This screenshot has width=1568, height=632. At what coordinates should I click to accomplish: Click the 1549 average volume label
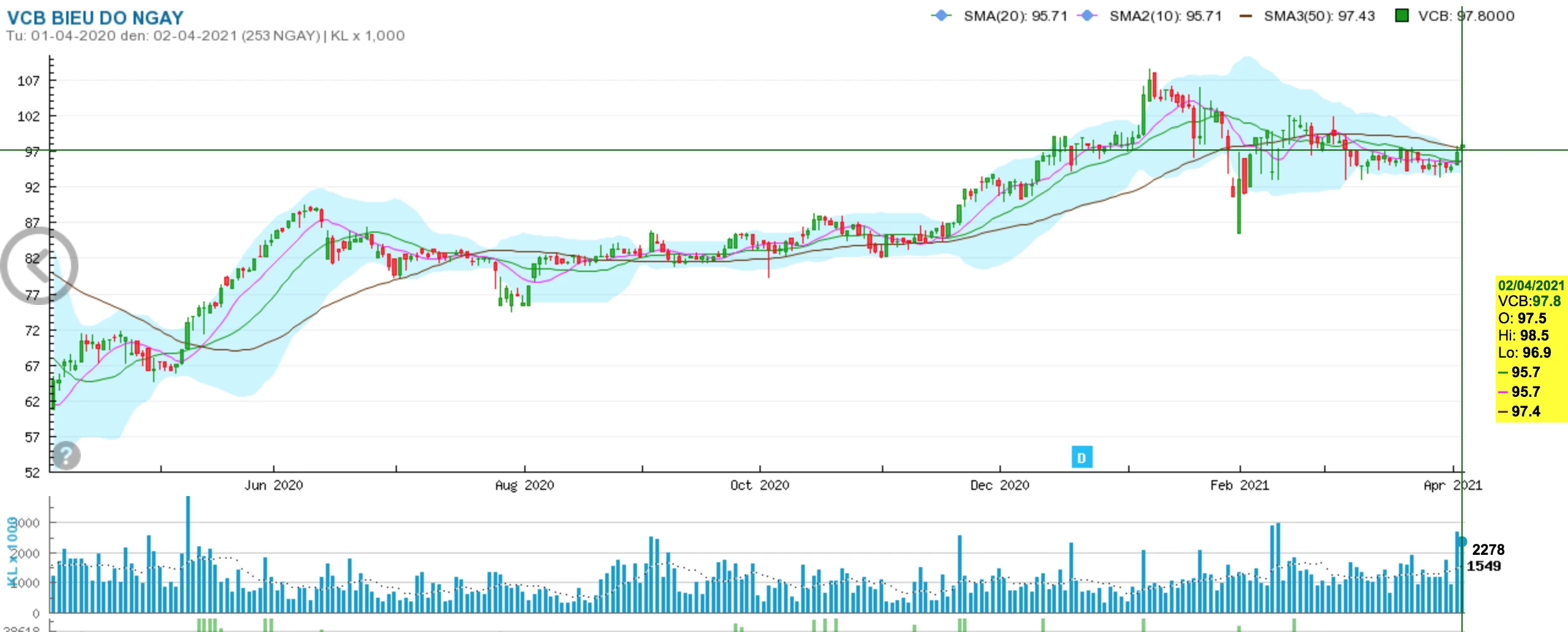tap(1483, 566)
